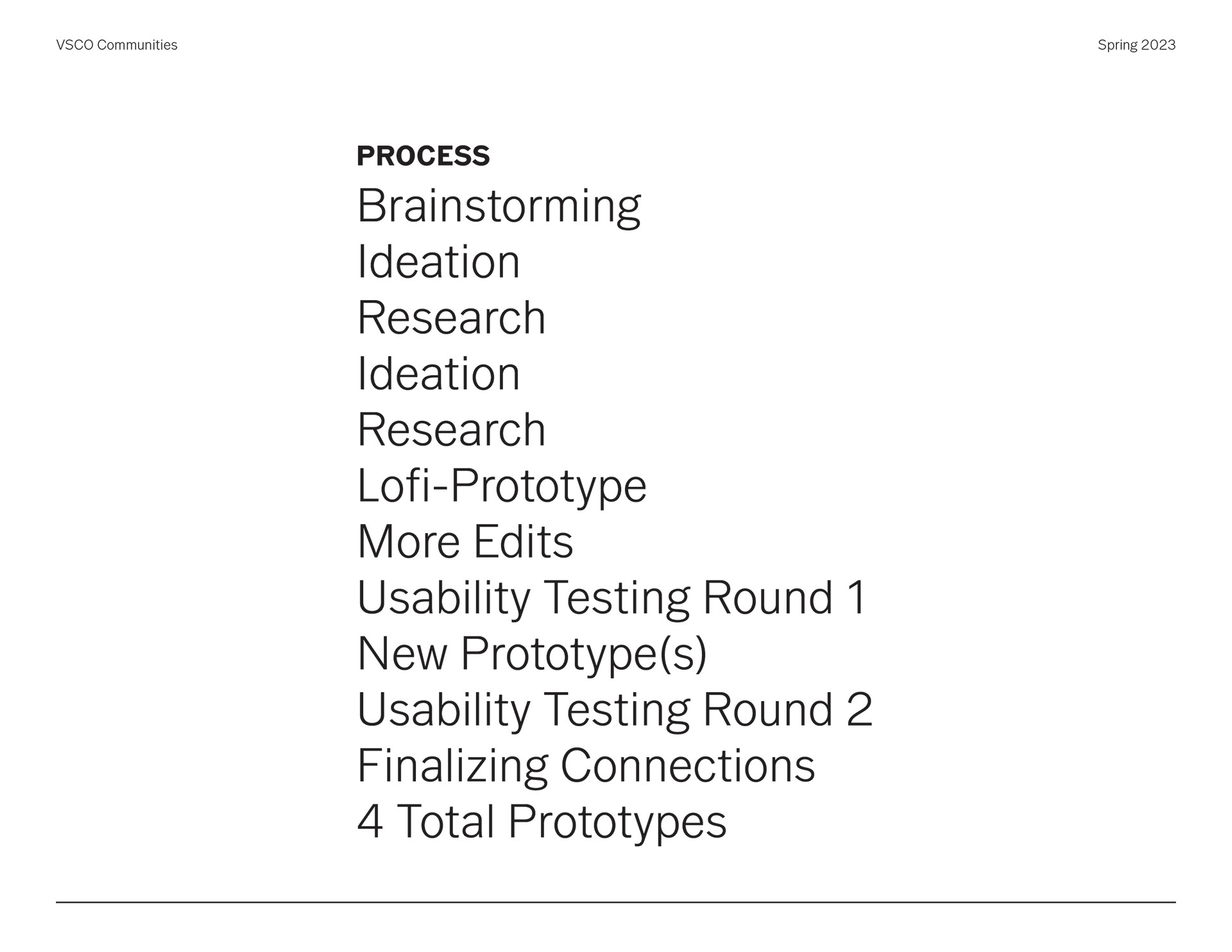Viewport: 1232px width, 952px height.
Task: Click the second 'Ideation' line
Action: tap(438, 374)
